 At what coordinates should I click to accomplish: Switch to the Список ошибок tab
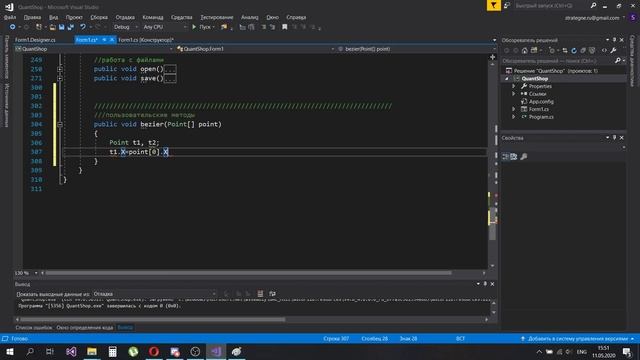click(33, 328)
